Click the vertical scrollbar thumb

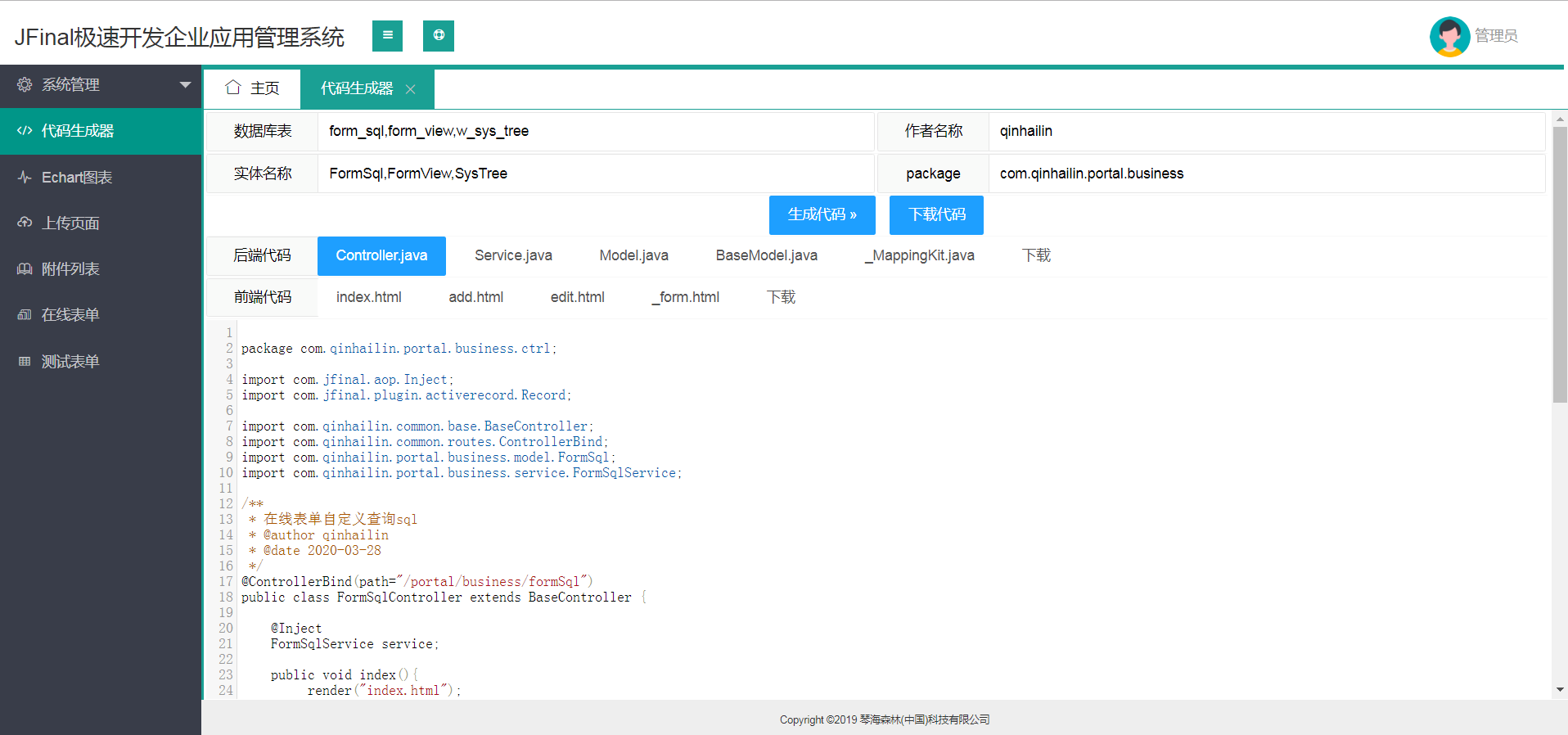[1560, 264]
